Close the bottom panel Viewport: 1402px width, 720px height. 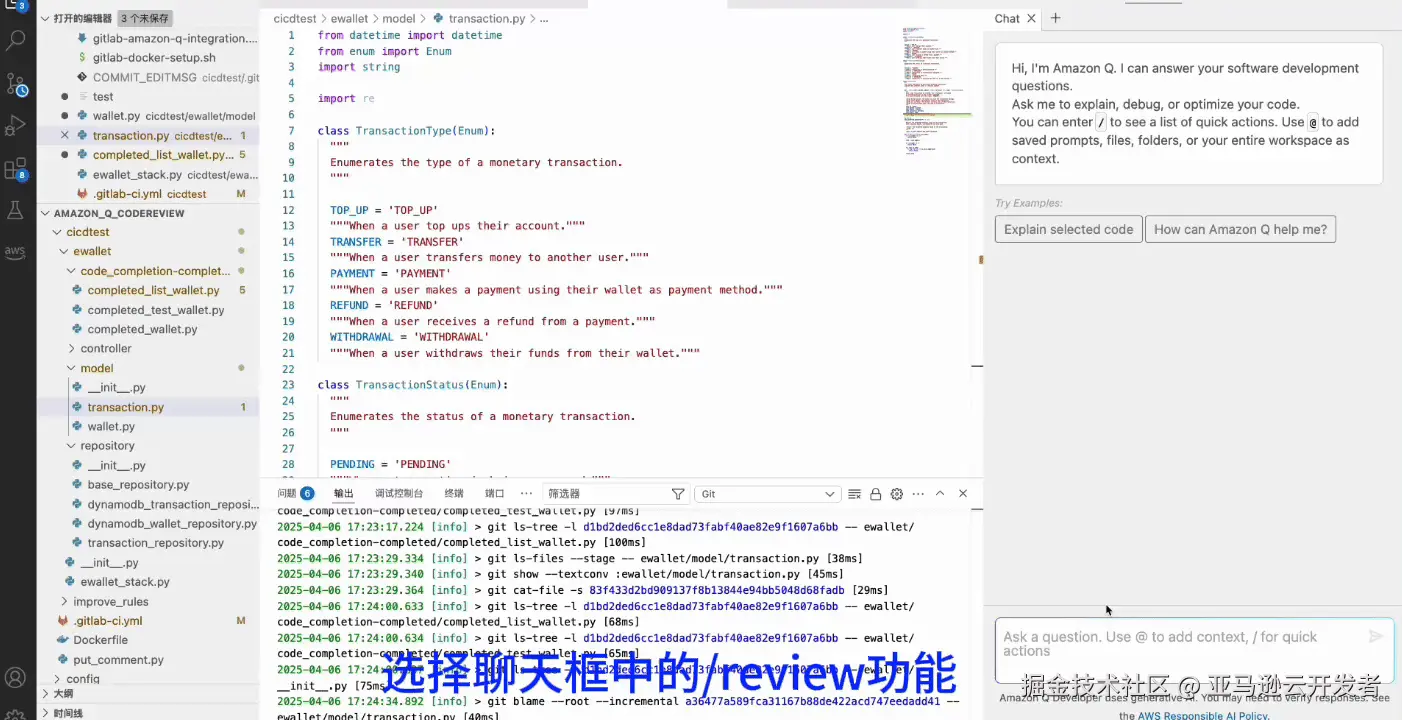tap(963, 494)
